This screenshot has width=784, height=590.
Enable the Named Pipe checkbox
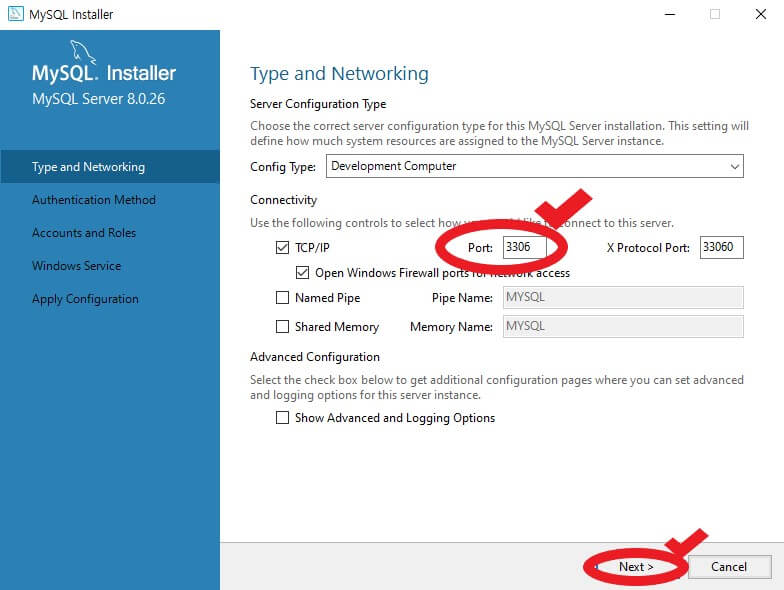coord(282,298)
